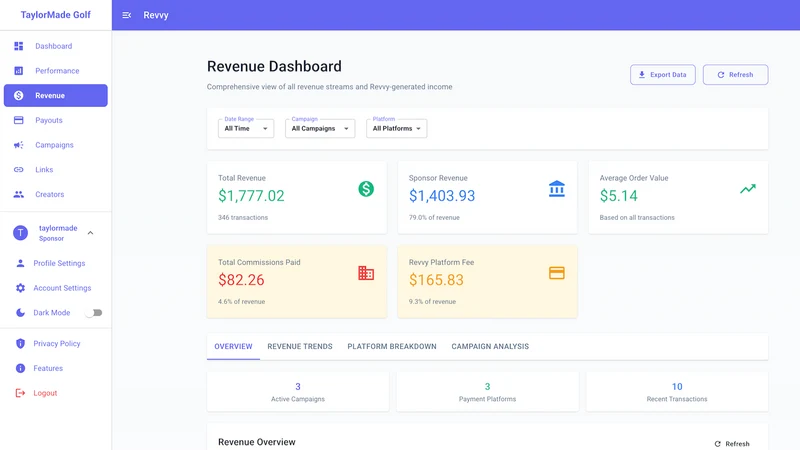Click the Logout exit icon
800x450 pixels.
(x=20, y=393)
